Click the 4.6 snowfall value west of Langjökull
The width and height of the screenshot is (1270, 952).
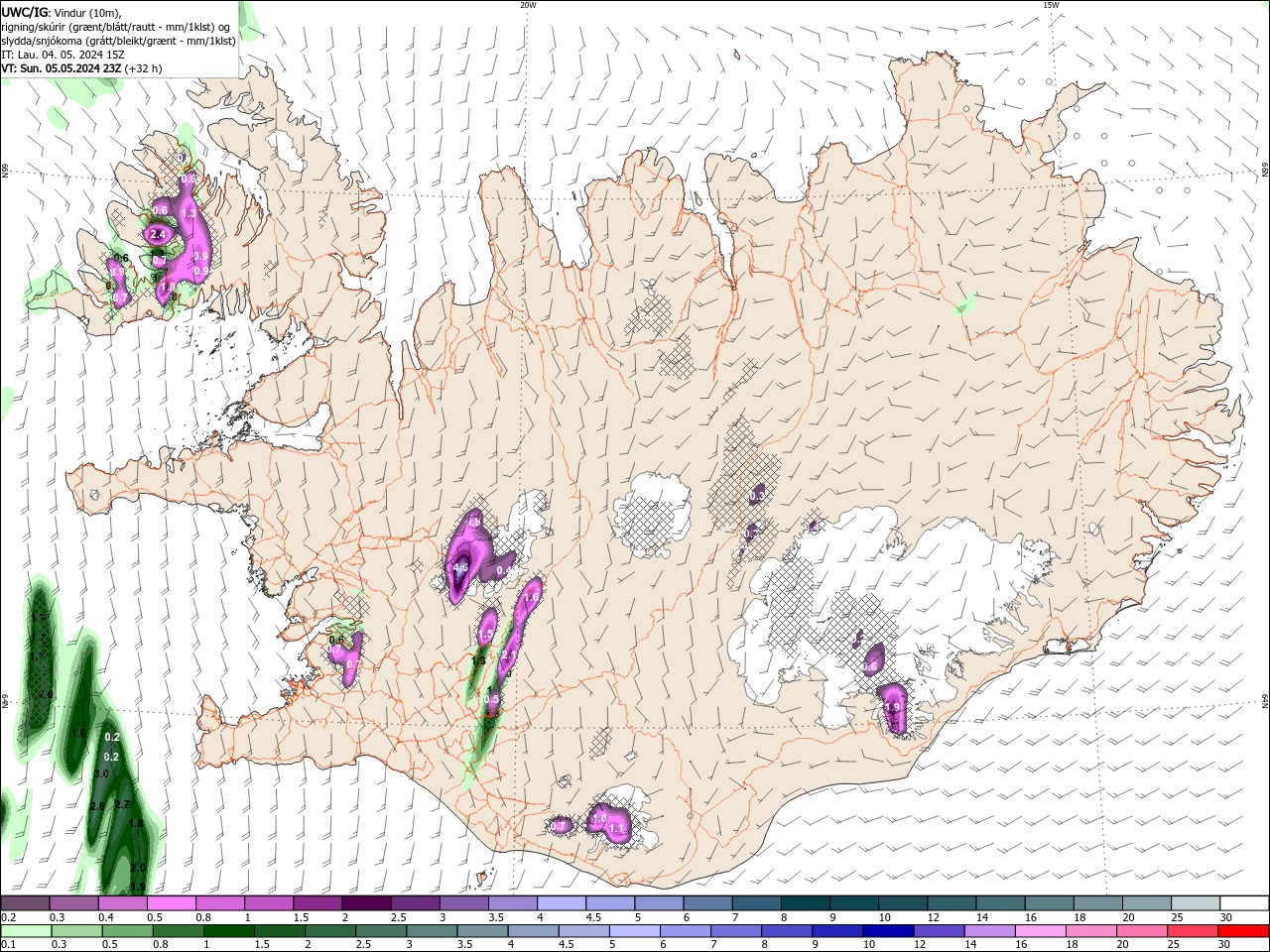tap(460, 566)
